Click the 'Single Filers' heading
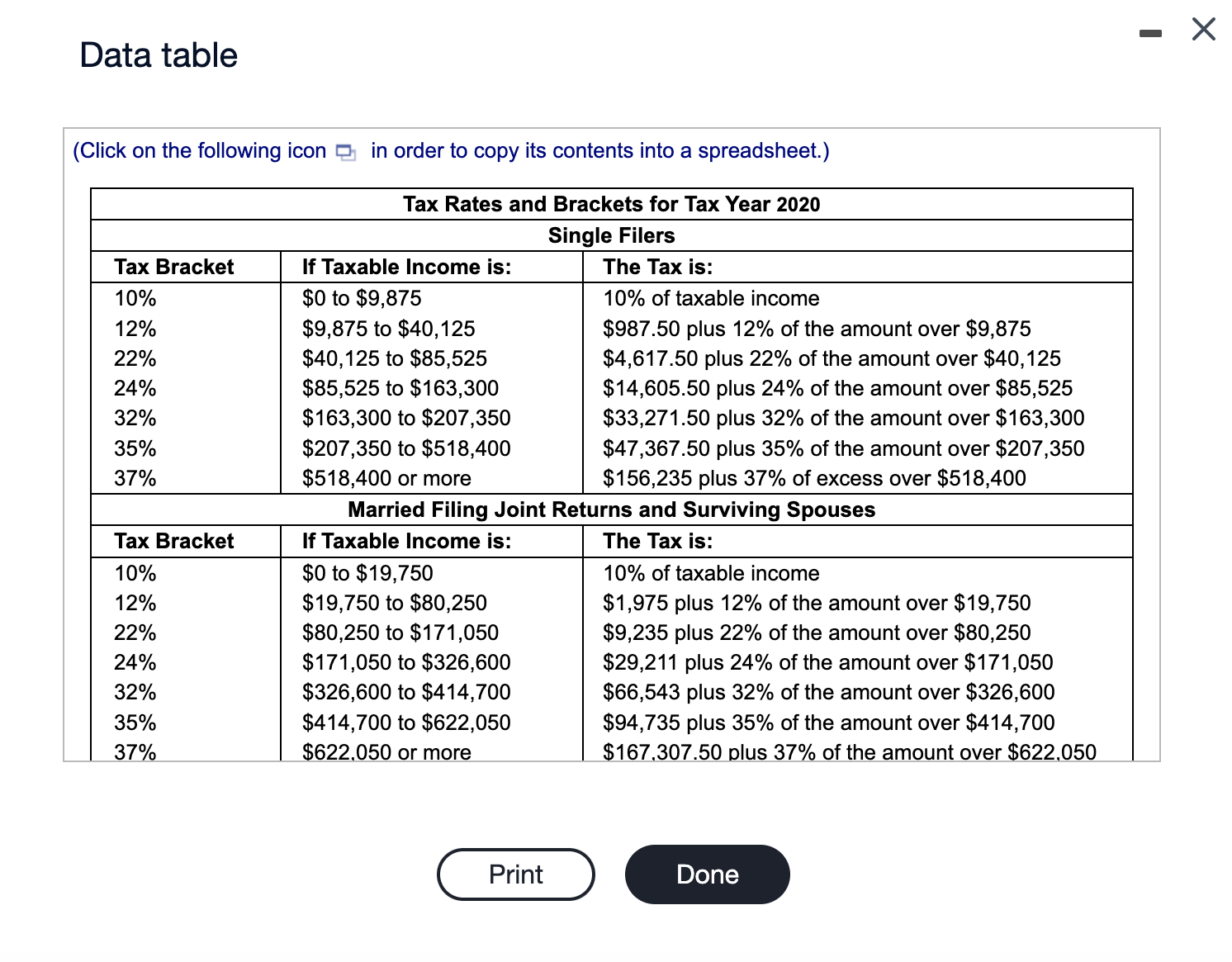 [x=612, y=235]
